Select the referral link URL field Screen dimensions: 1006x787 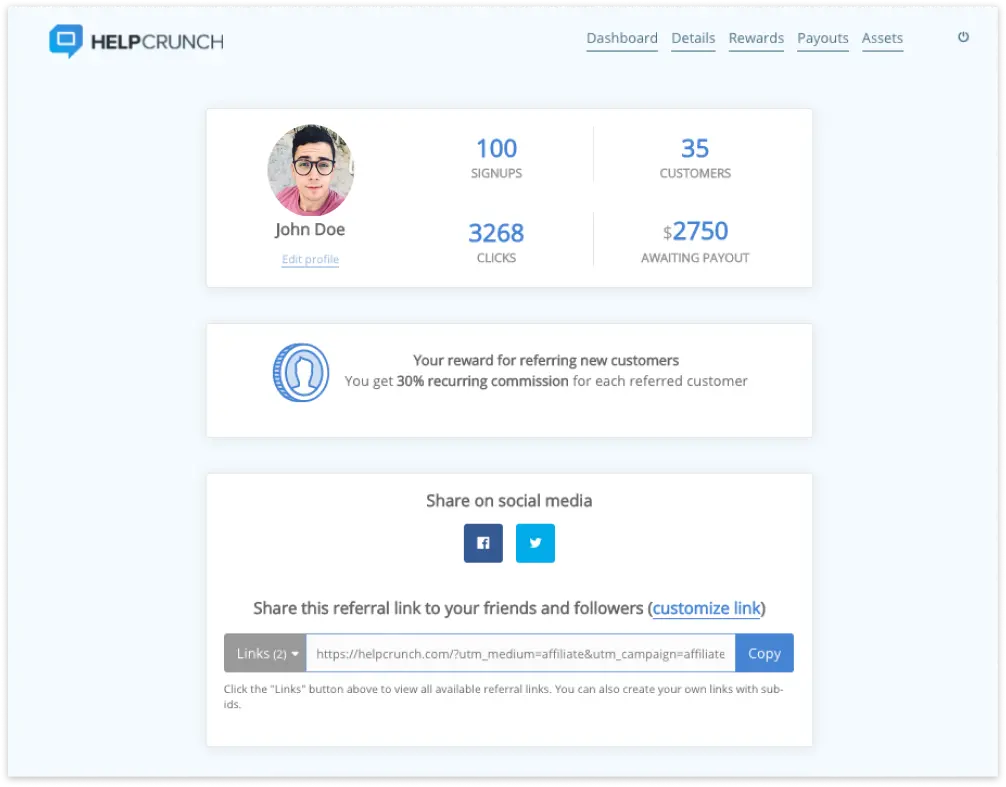pyautogui.click(x=520, y=653)
